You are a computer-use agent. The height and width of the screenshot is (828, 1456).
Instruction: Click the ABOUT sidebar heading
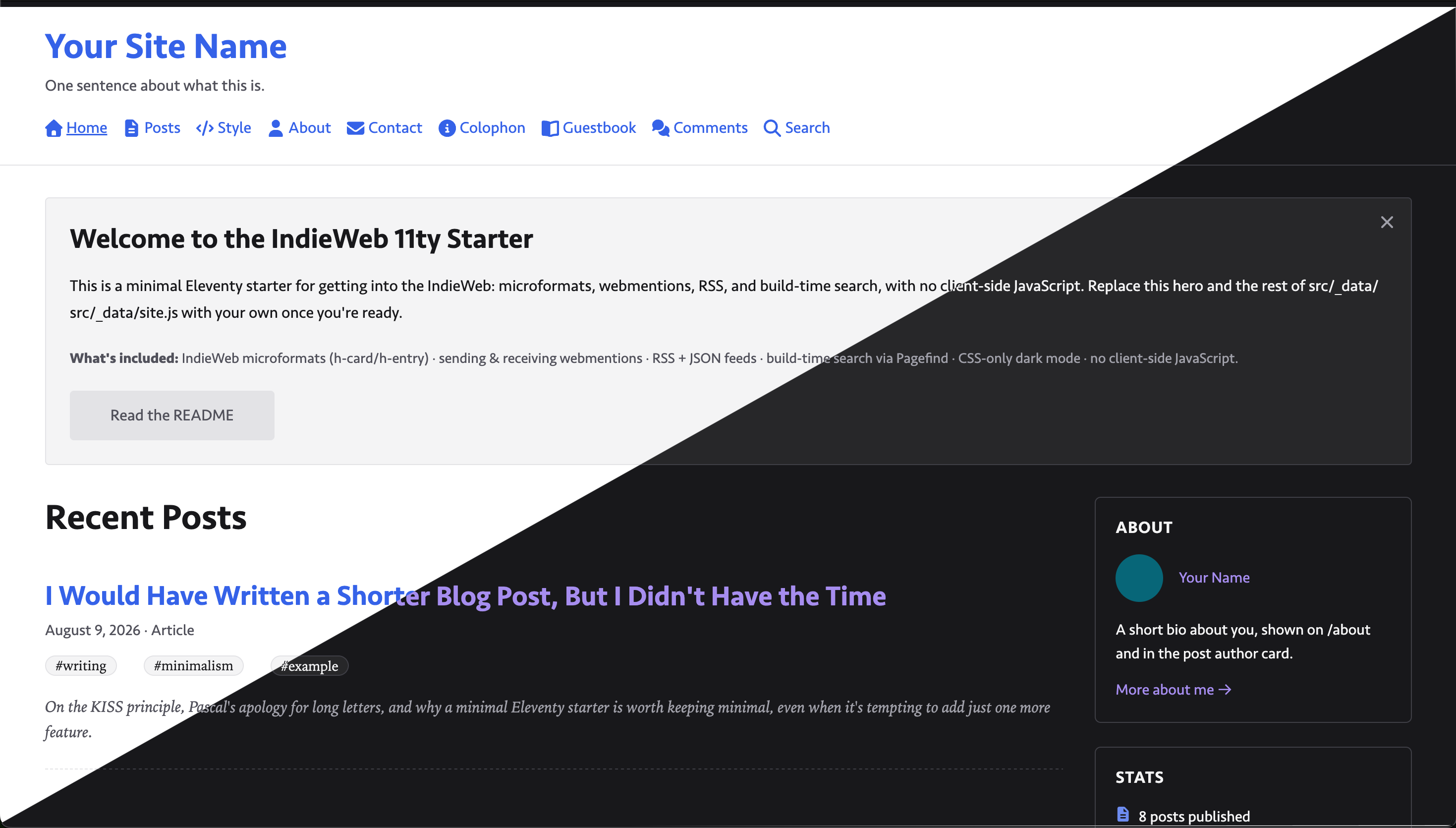click(x=1143, y=527)
